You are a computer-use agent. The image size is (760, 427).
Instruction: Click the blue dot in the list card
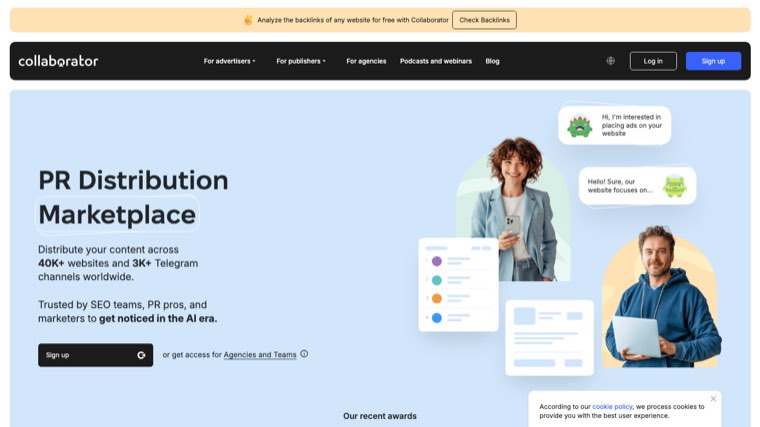(437, 318)
